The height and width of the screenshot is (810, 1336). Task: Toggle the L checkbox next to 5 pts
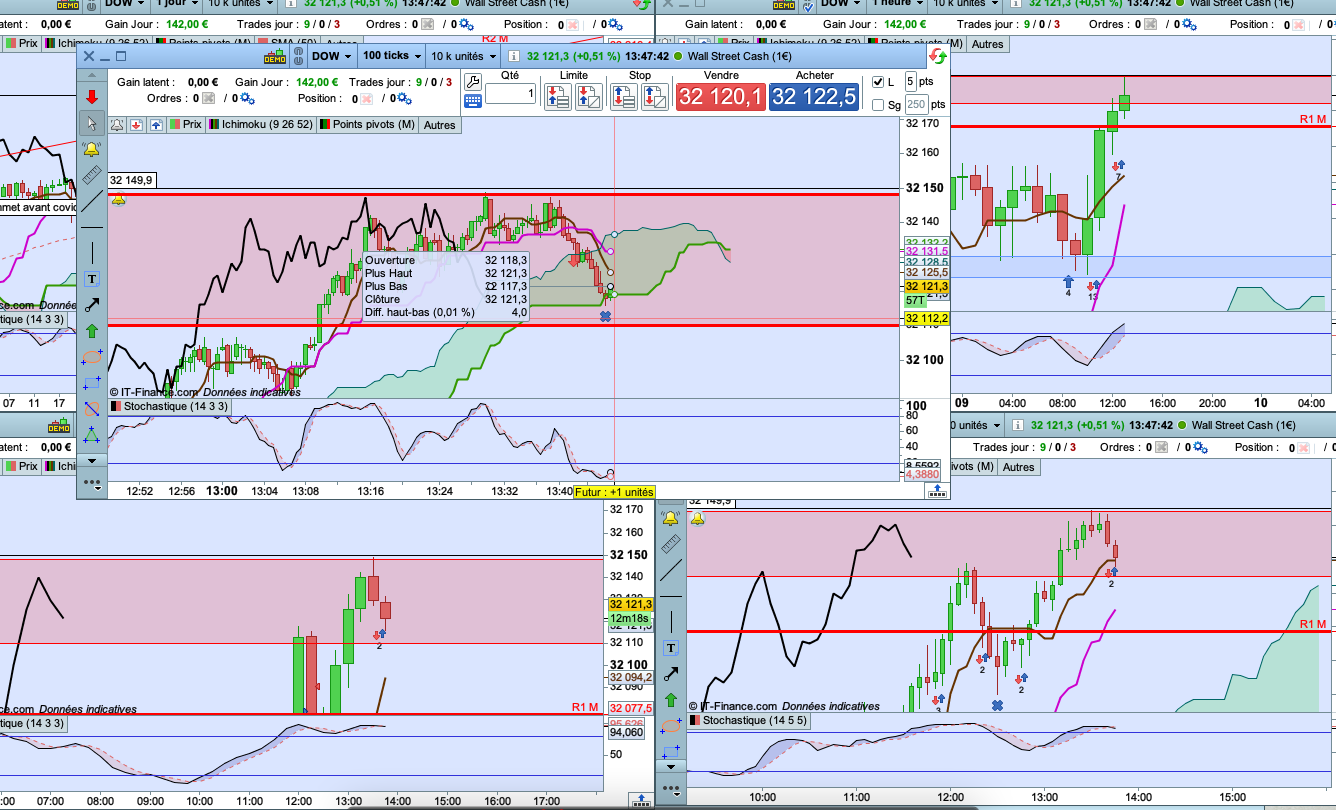click(x=878, y=82)
